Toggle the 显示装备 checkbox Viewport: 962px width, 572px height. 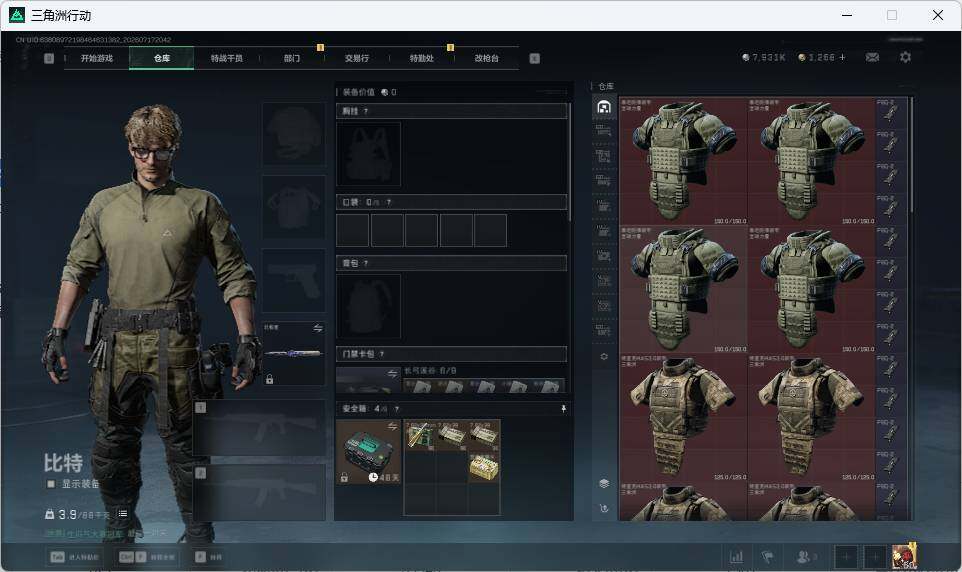(52, 484)
